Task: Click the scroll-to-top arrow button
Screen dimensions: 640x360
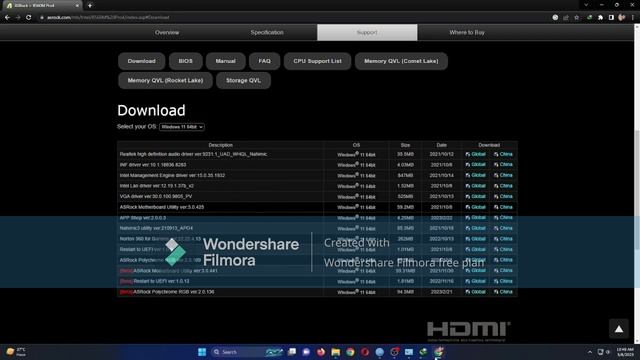Action: coord(619,329)
